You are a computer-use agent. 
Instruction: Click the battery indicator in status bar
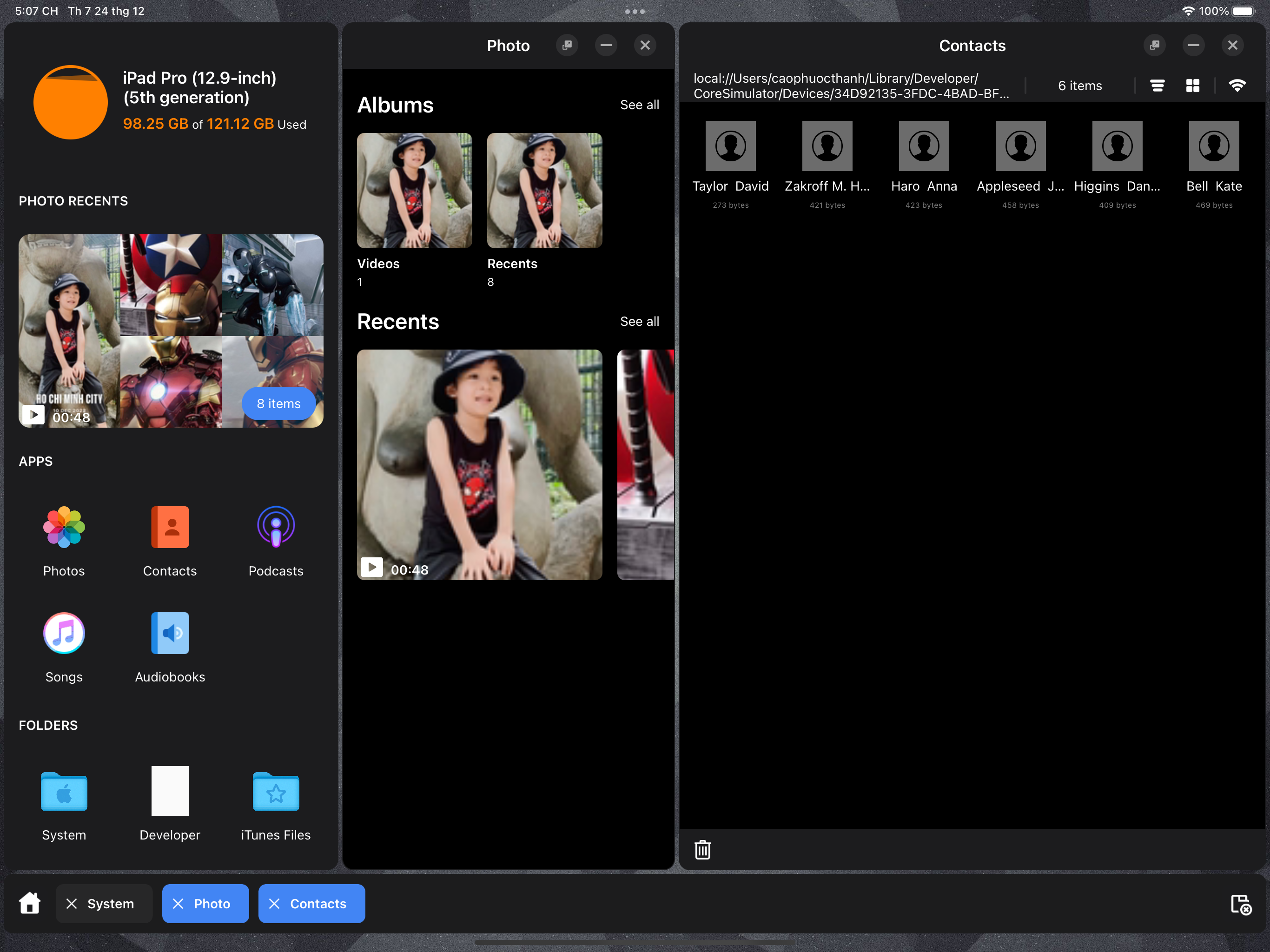(x=1243, y=11)
